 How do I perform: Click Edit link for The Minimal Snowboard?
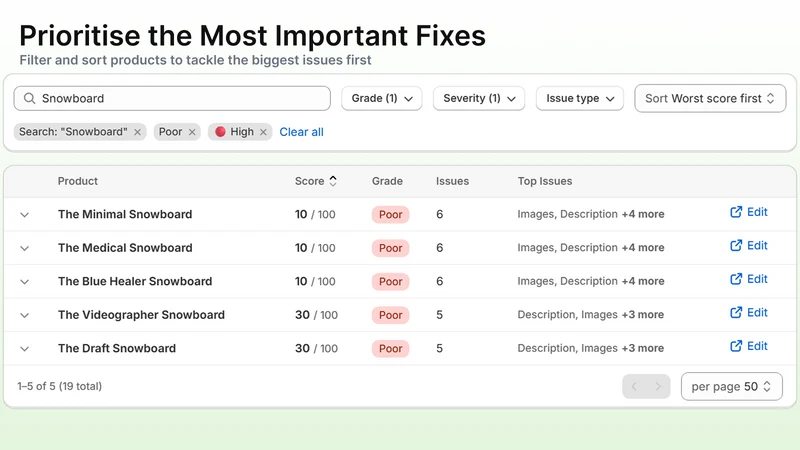757,212
